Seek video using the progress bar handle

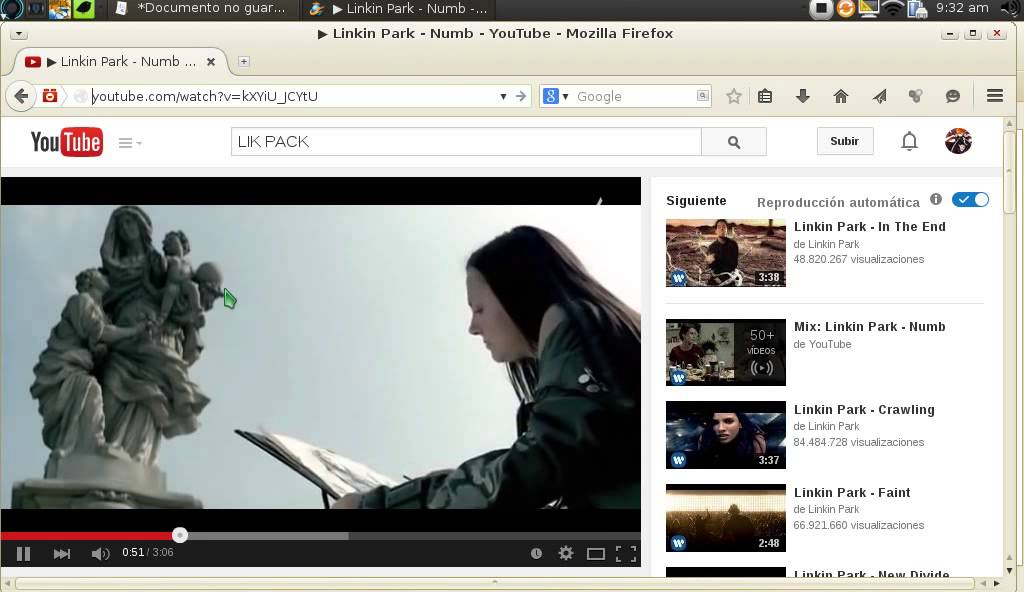tap(180, 535)
